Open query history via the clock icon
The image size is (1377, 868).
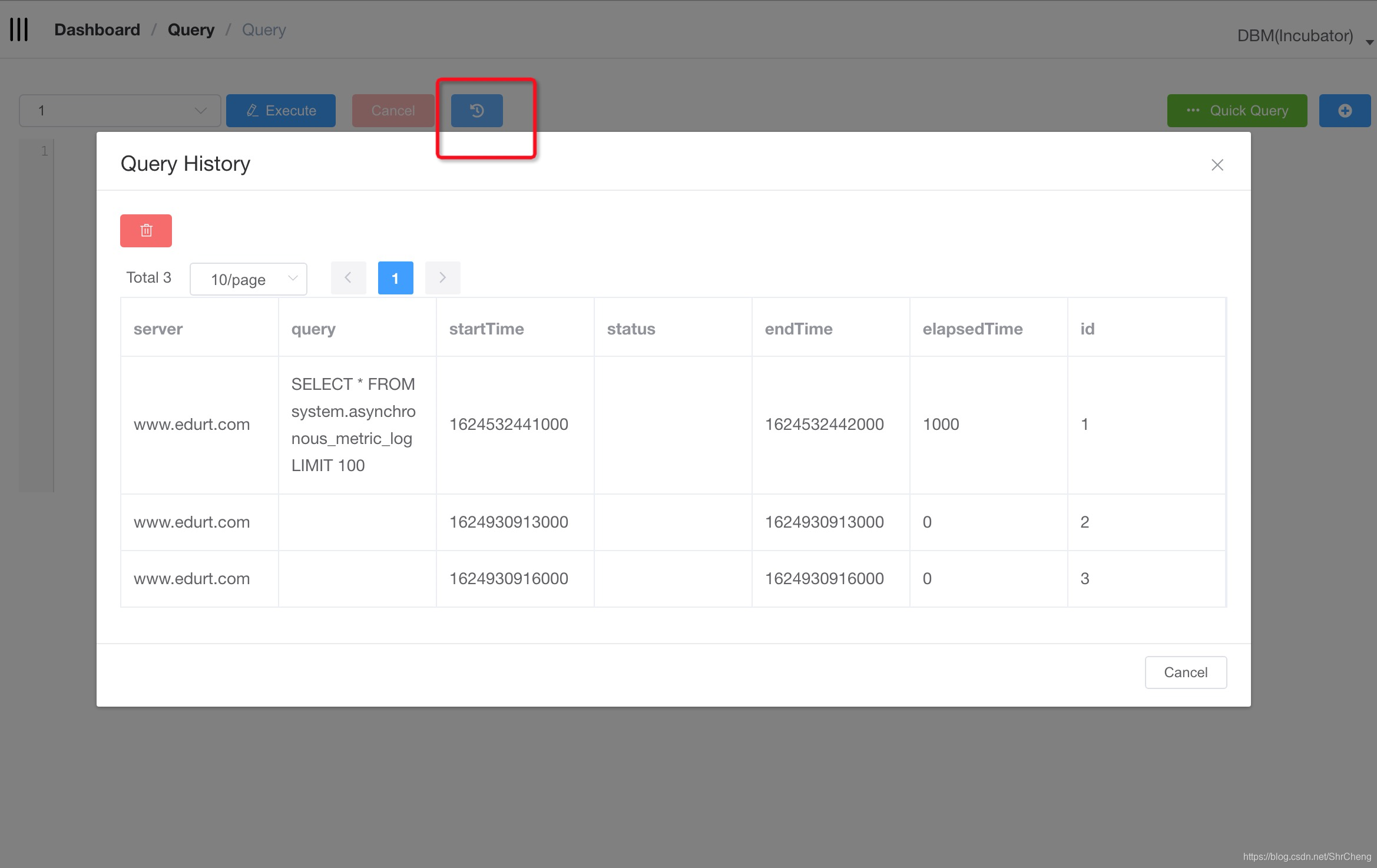476,110
